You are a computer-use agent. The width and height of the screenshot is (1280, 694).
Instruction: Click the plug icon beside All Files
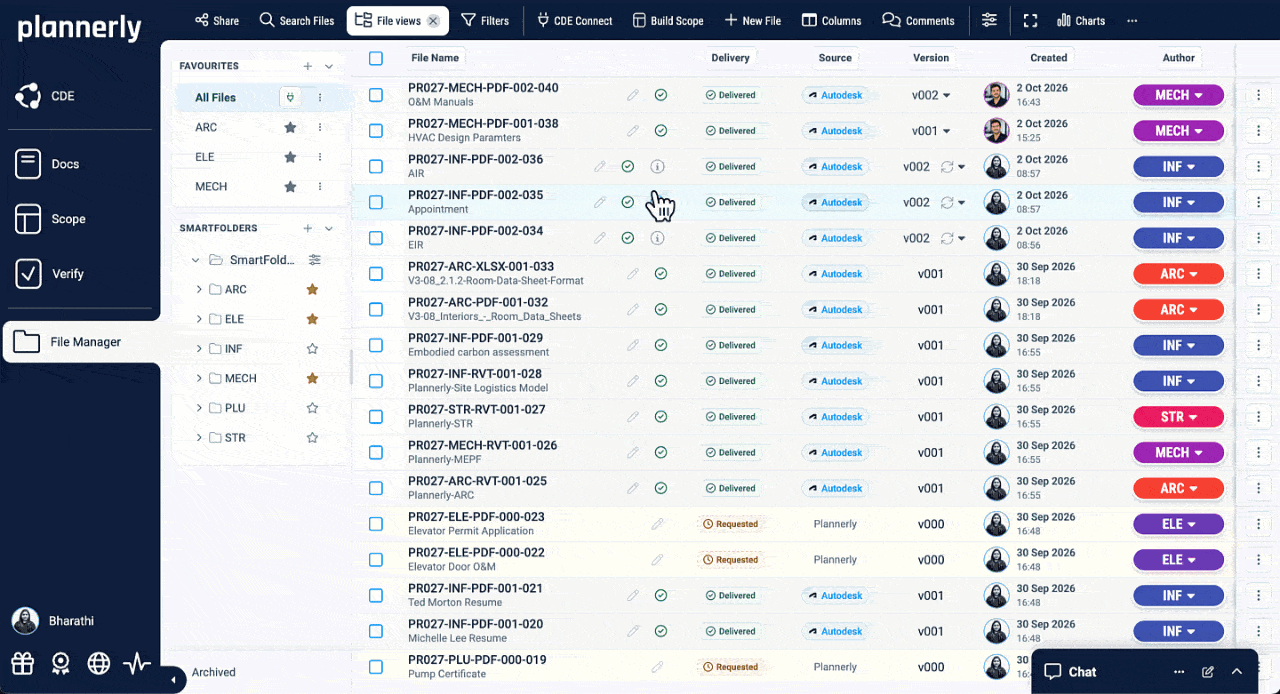[291, 98]
